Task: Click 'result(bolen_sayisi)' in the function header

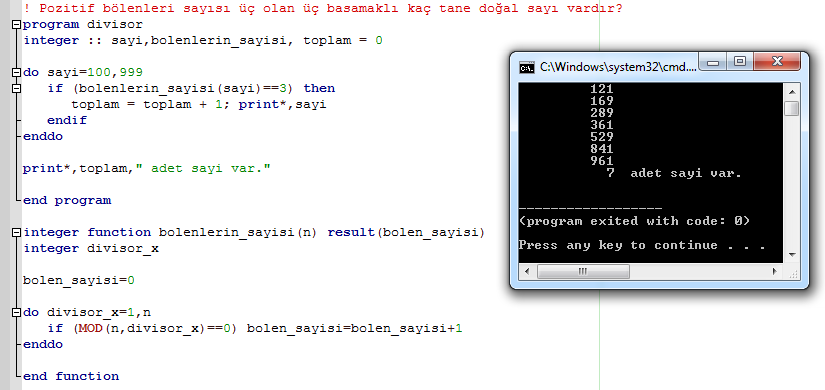Action: click(x=406, y=232)
